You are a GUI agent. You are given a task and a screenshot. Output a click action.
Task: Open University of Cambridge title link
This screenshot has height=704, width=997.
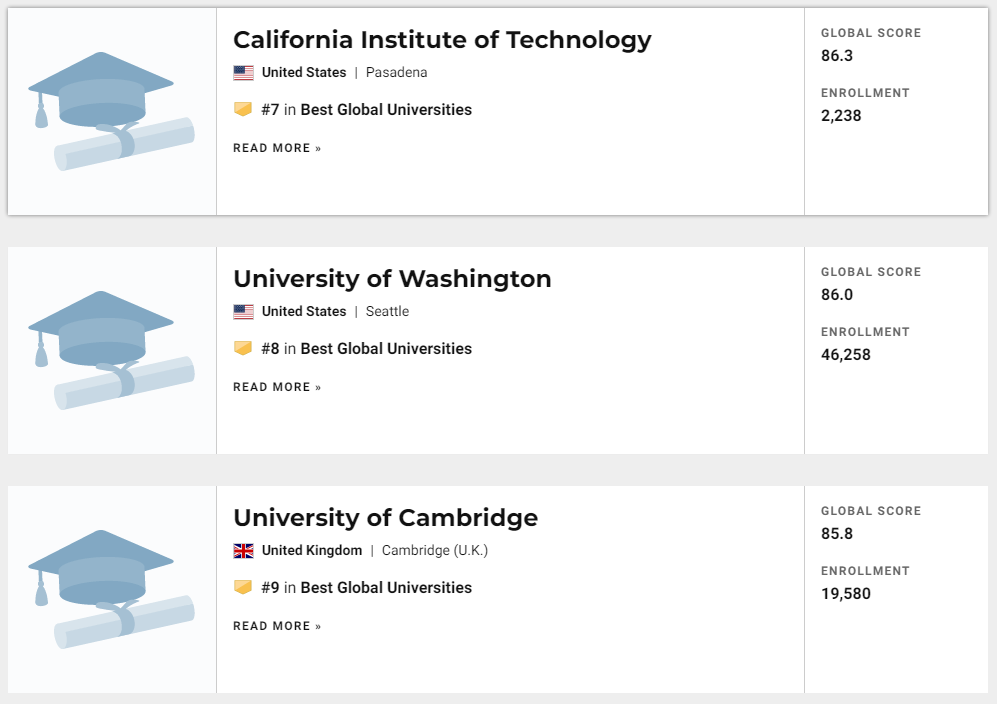coord(385,518)
